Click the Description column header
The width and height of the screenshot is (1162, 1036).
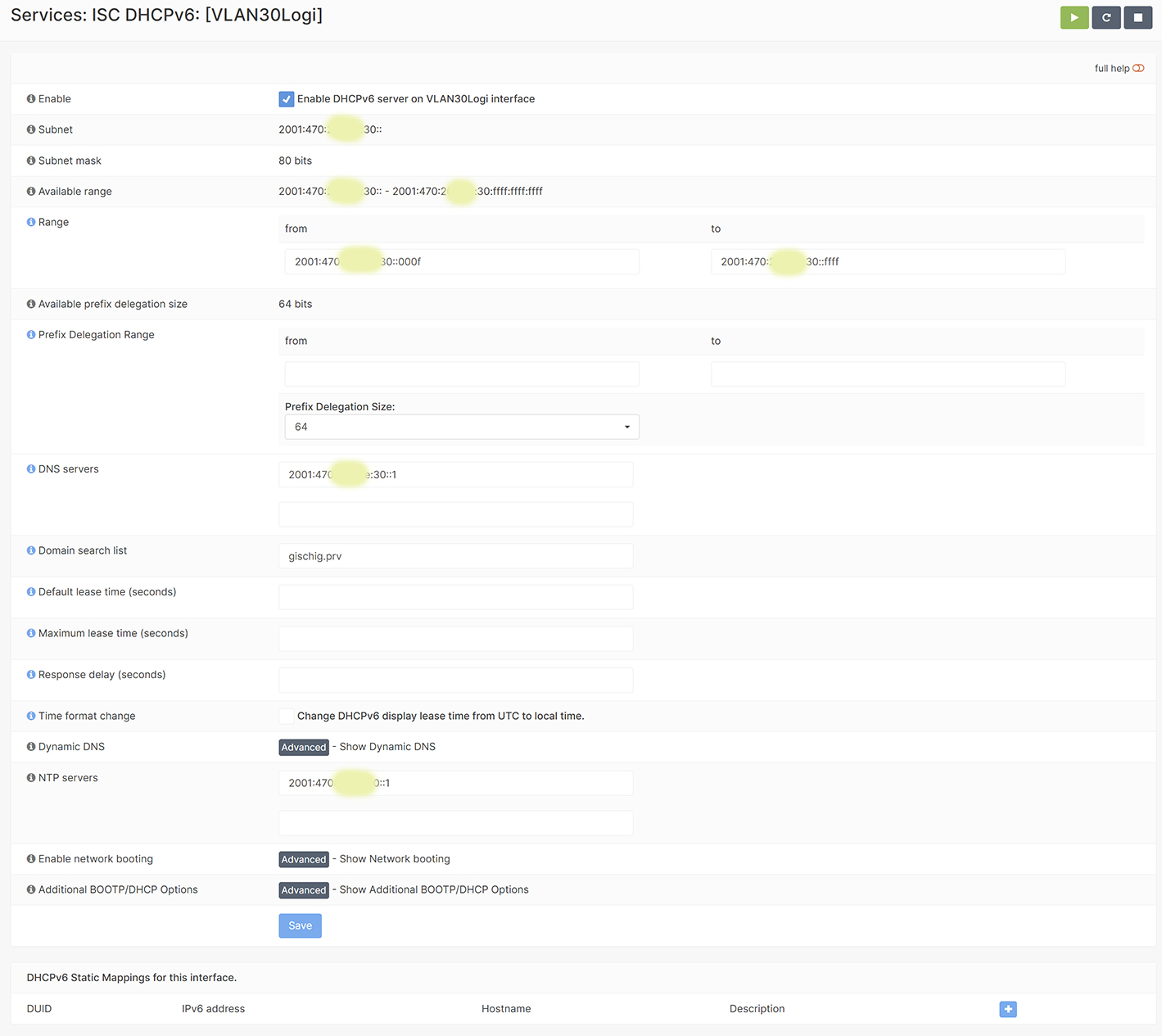click(x=757, y=1009)
